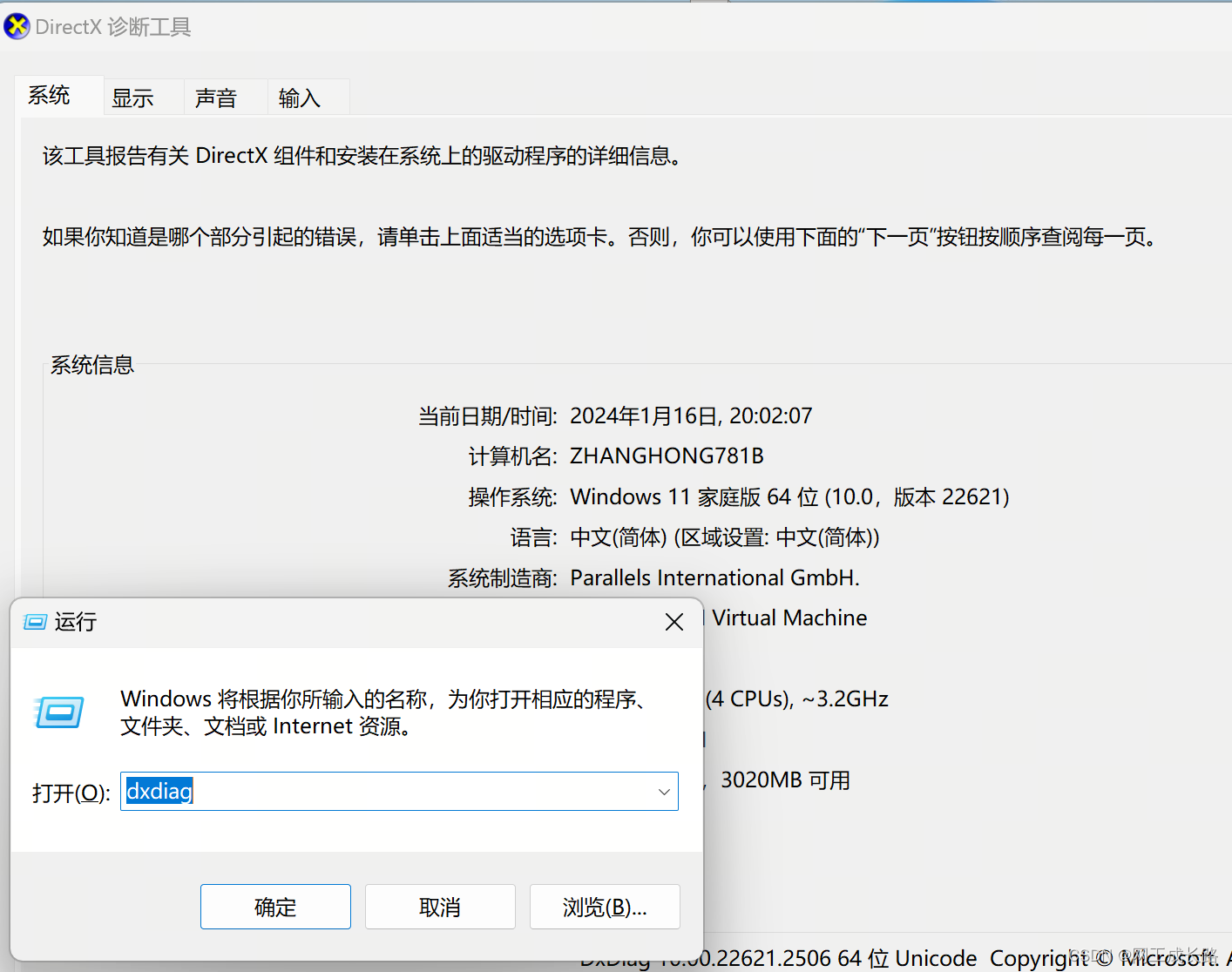Click the Windows 11 家庭版 64 位 text

(694, 496)
